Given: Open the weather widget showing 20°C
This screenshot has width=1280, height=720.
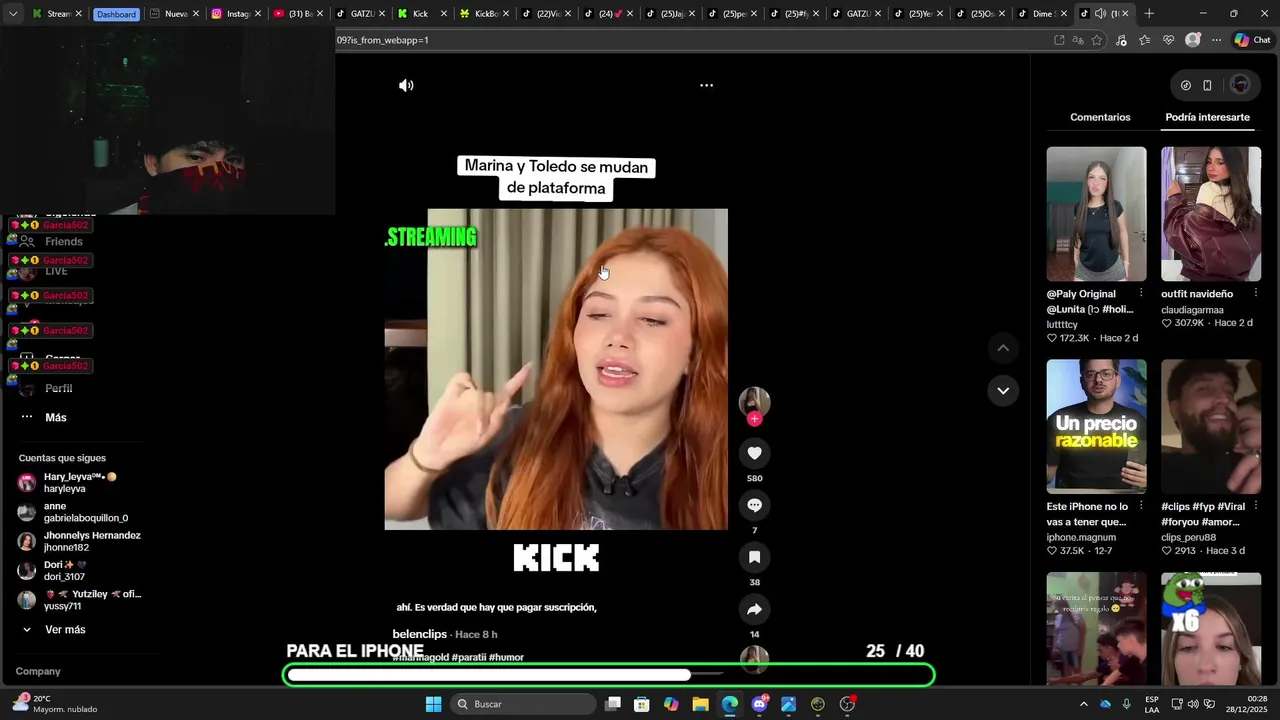Looking at the screenshot, I should point(55,704).
